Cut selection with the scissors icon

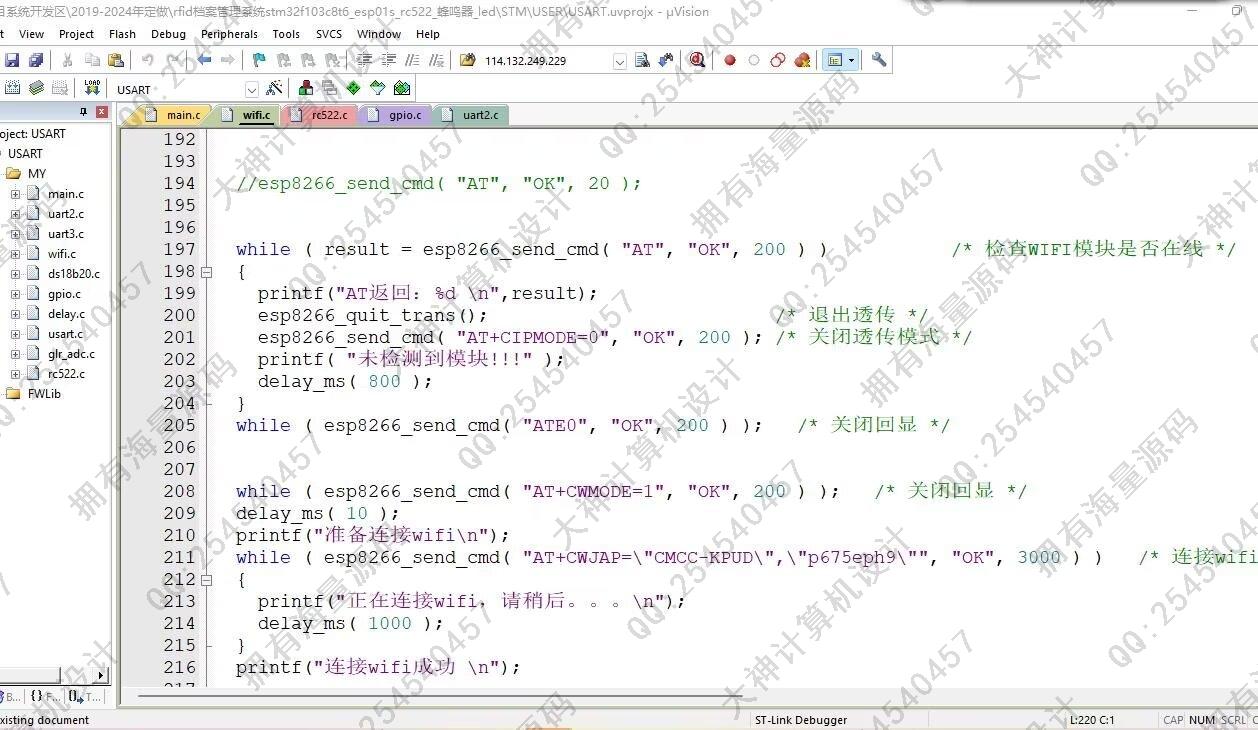(x=68, y=60)
